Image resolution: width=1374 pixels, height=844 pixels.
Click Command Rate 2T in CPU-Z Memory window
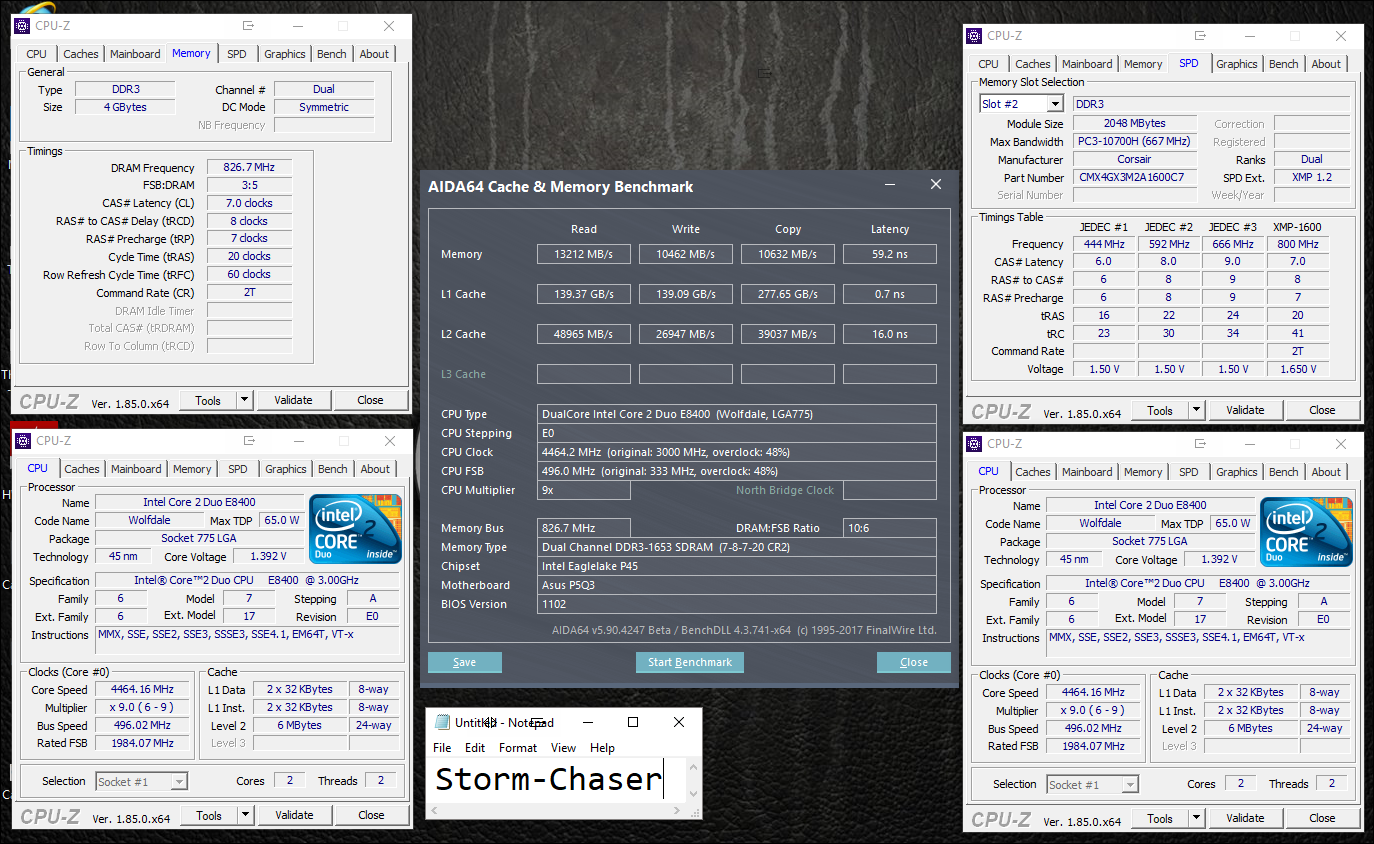(249, 293)
